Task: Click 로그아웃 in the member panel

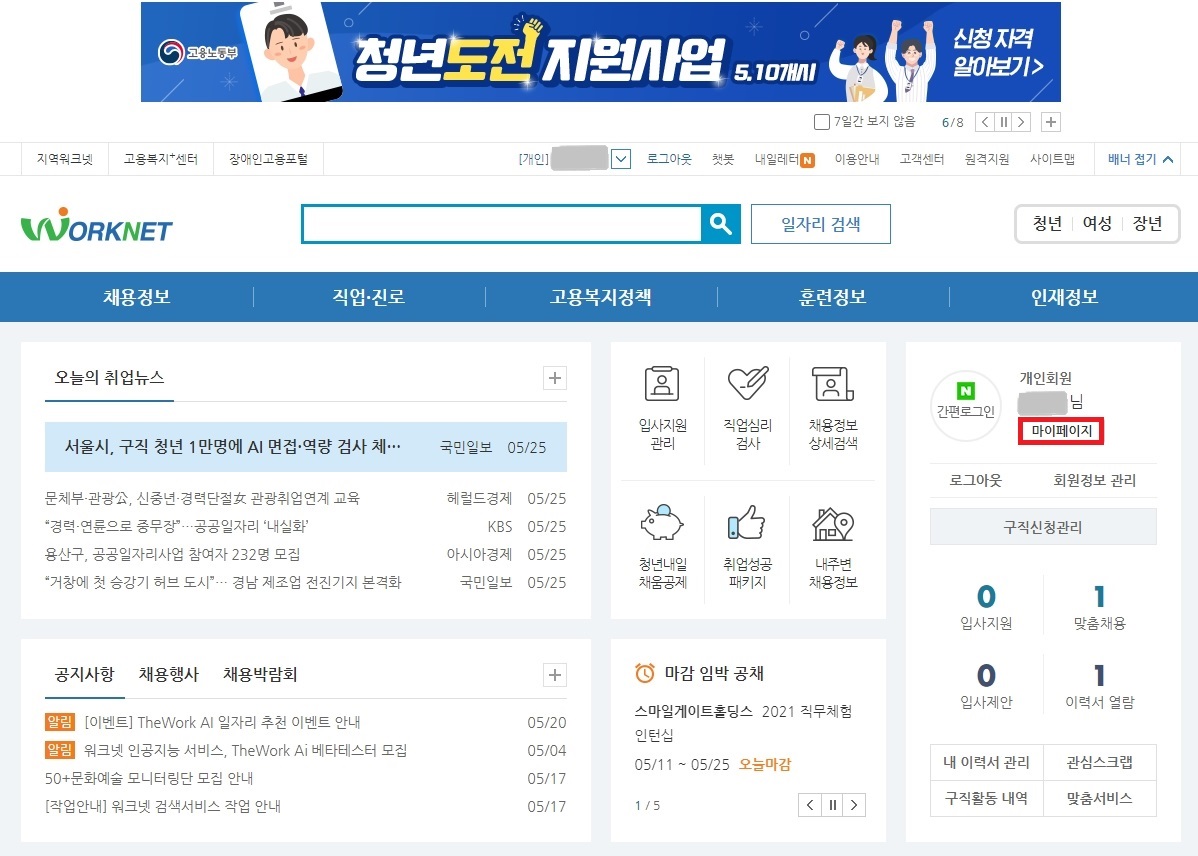Action: (x=975, y=481)
